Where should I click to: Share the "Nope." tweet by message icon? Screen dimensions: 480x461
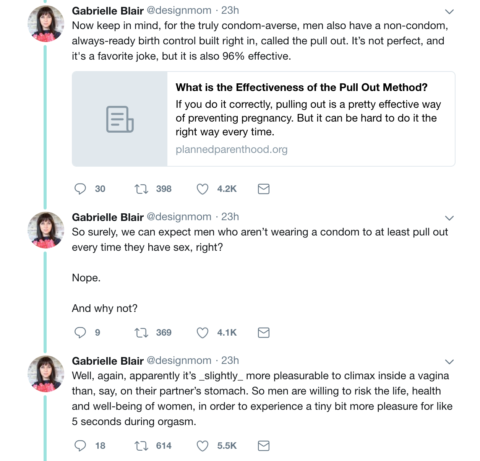point(263,333)
